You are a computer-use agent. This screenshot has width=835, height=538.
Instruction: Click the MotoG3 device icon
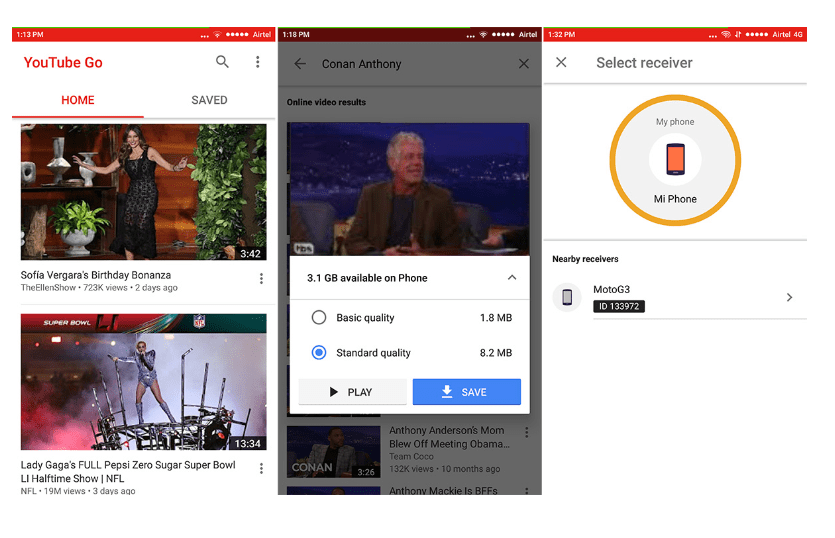(x=567, y=297)
